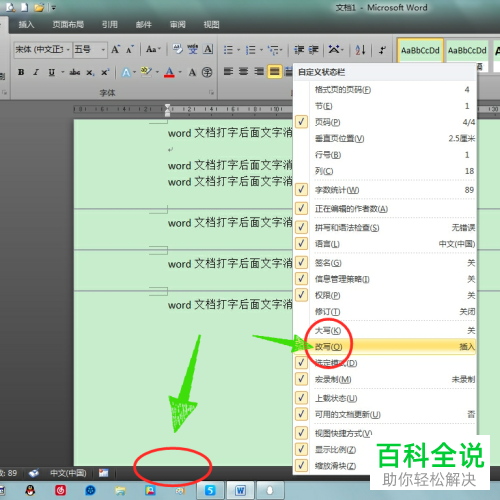Apply strikethrough formatting
The width and height of the screenshot is (500, 500).
coord(75,72)
